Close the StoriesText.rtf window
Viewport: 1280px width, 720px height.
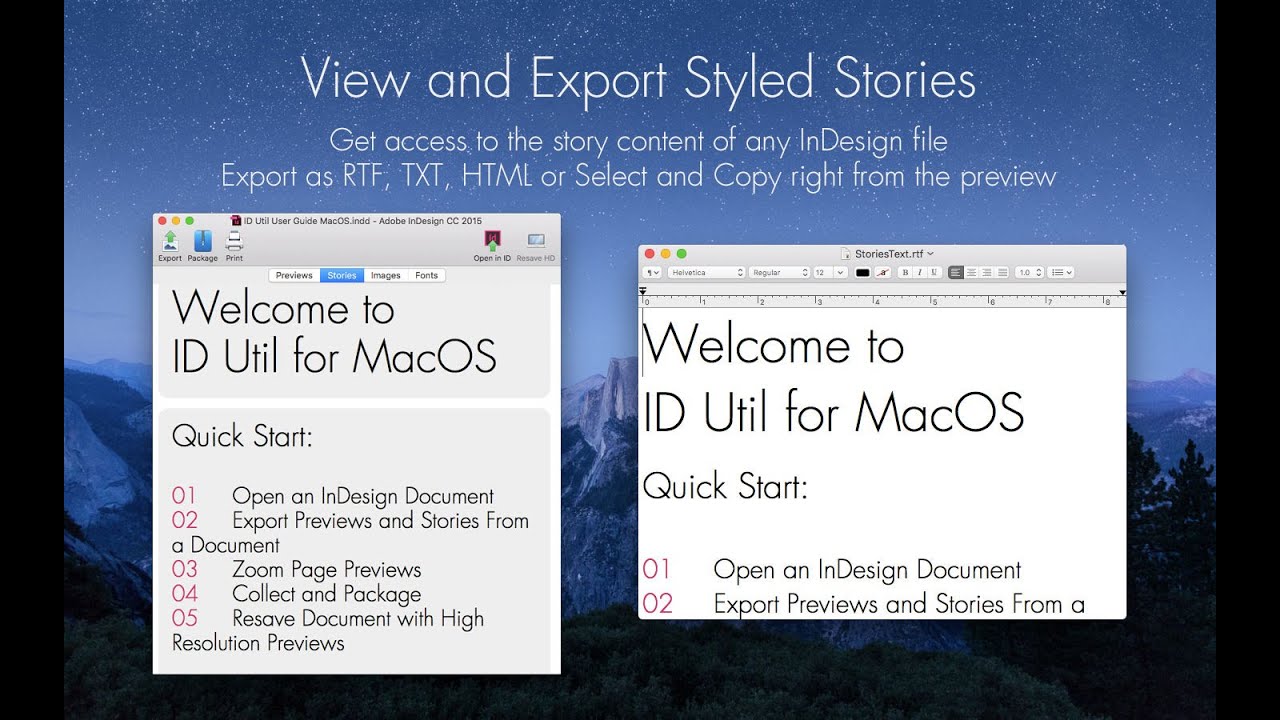[x=650, y=254]
